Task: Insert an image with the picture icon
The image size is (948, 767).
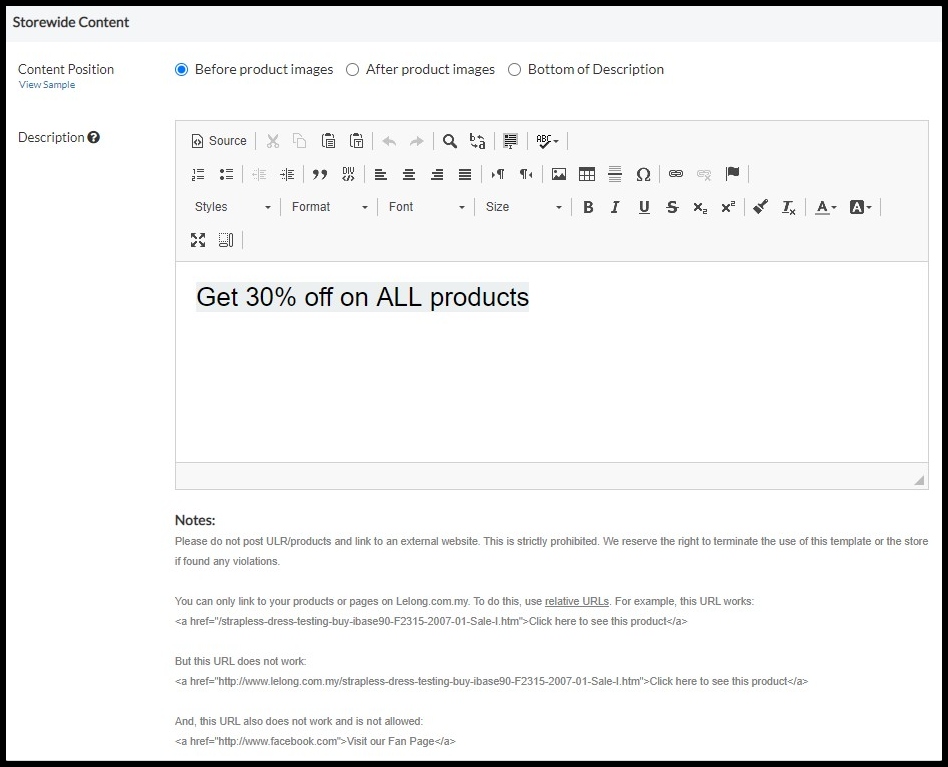Action: click(559, 174)
